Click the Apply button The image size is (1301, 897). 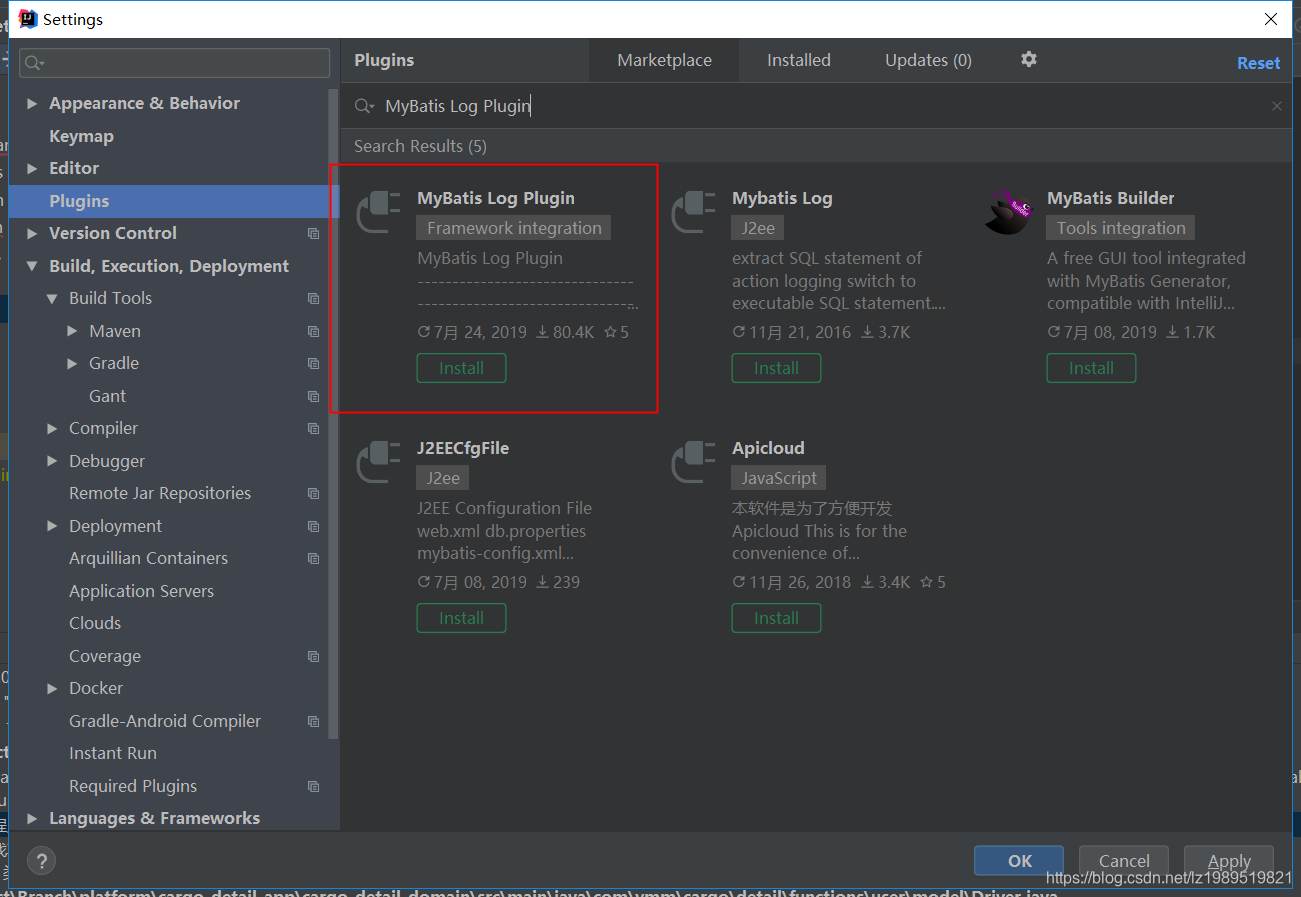click(1229, 861)
